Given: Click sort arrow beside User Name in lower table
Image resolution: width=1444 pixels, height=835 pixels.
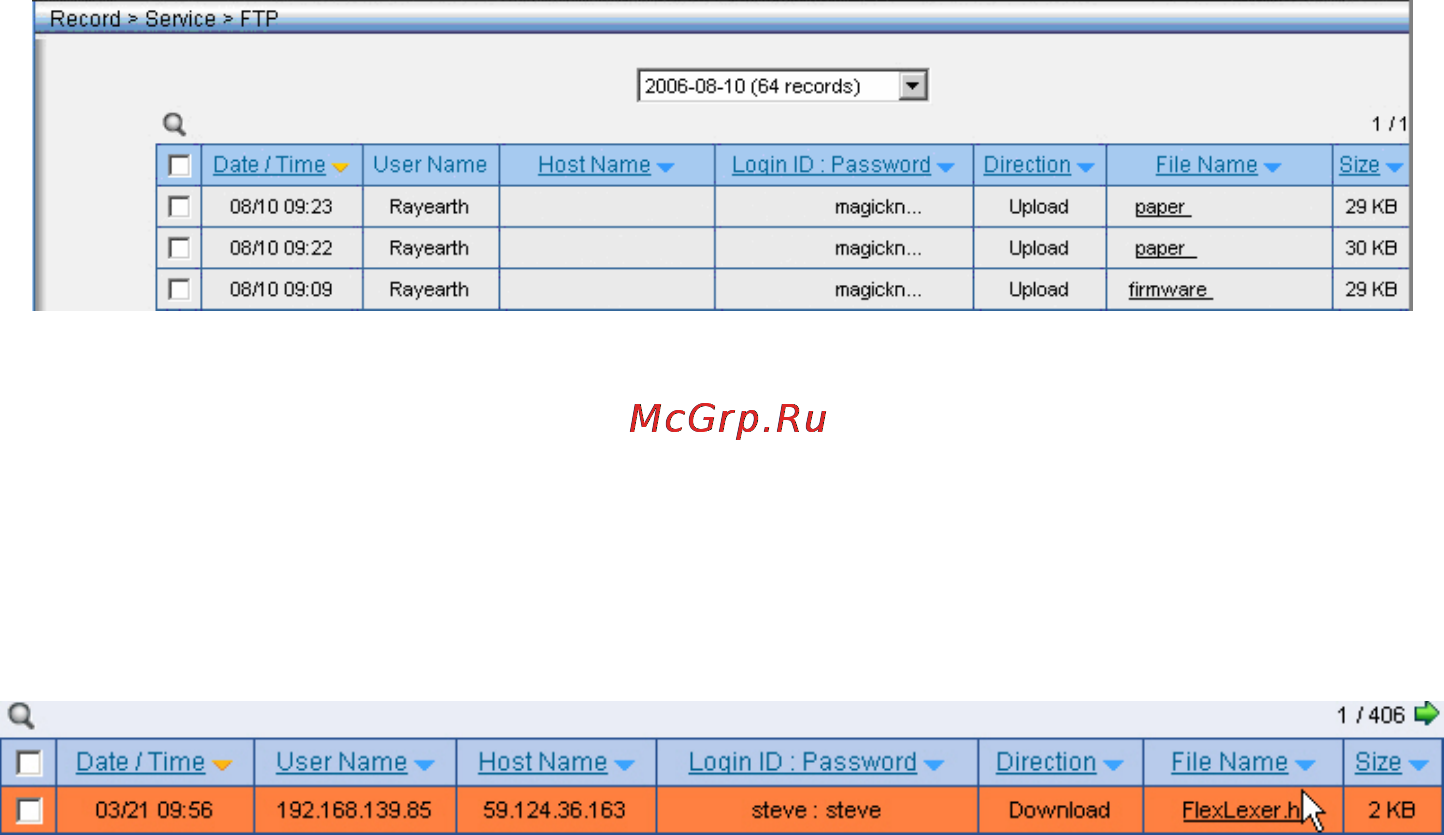Looking at the screenshot, I should [x=424, y=766].
